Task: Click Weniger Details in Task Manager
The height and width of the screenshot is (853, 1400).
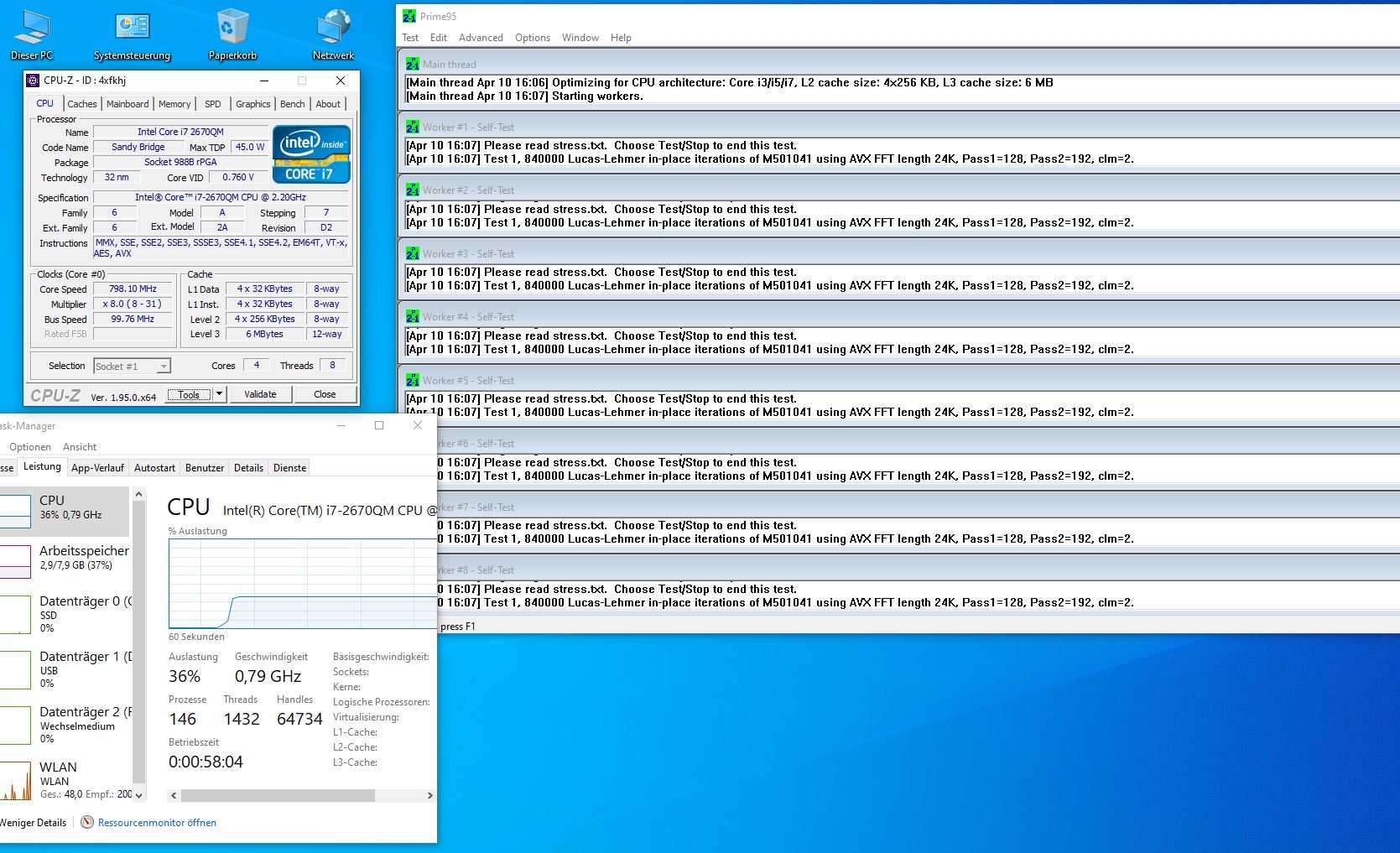Action: point(34,823)
